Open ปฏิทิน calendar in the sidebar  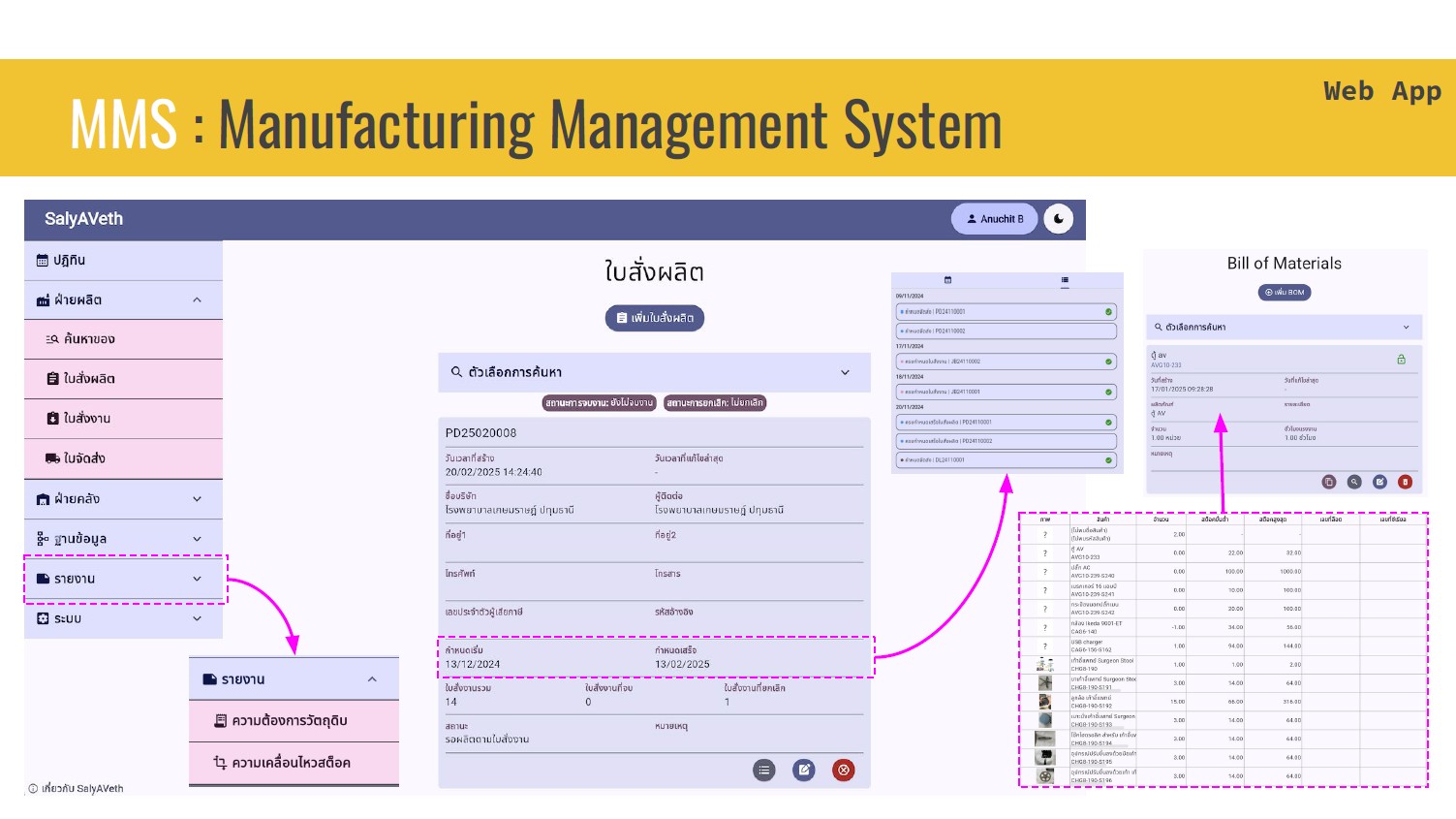[123, 261]
